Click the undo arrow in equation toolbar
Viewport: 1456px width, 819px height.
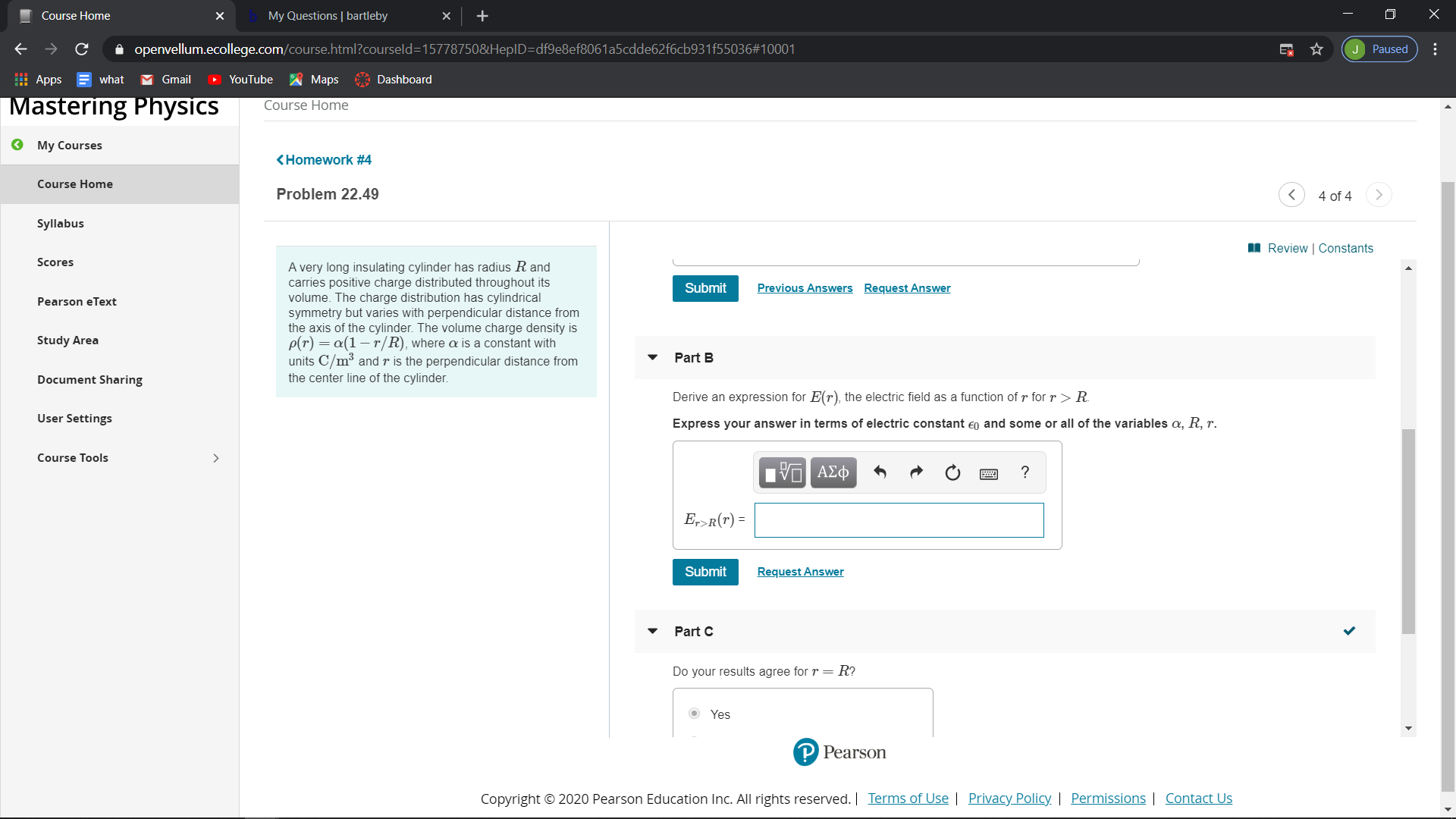pyautogui.click(x=880, y=473)
